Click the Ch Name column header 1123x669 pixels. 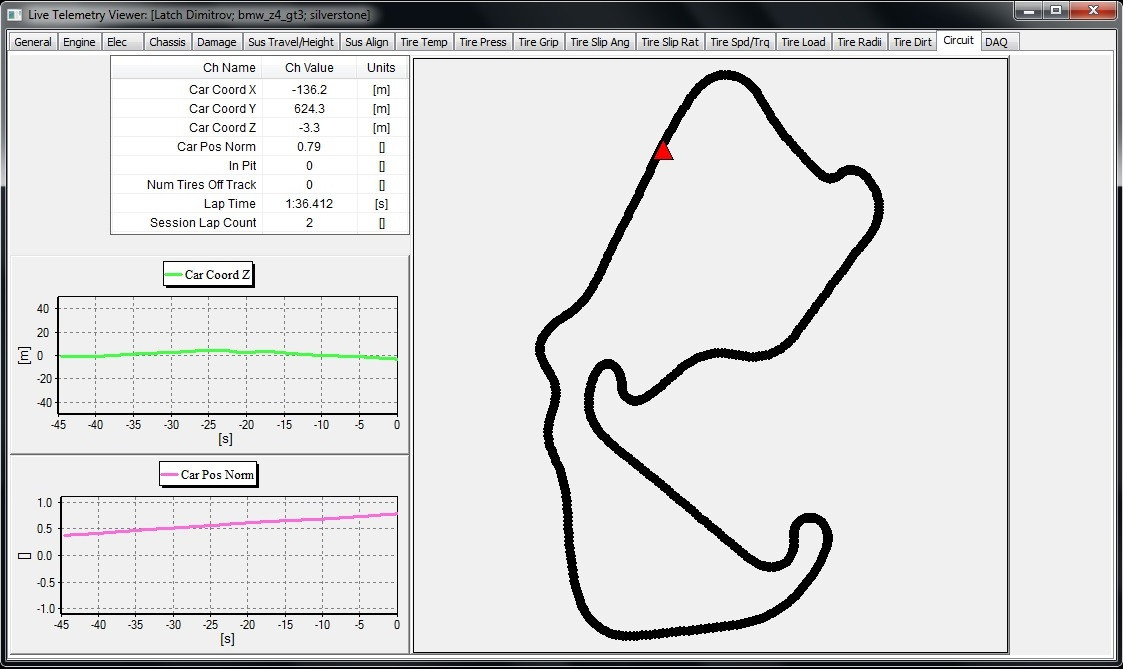click(x=229, y=67)
